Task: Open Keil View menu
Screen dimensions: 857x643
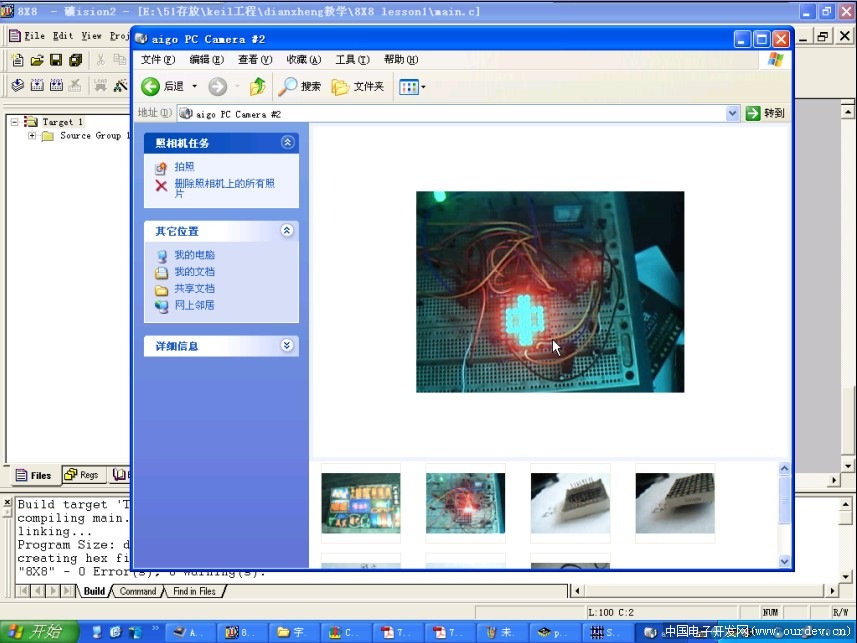Action: click(x=91, y=36)
